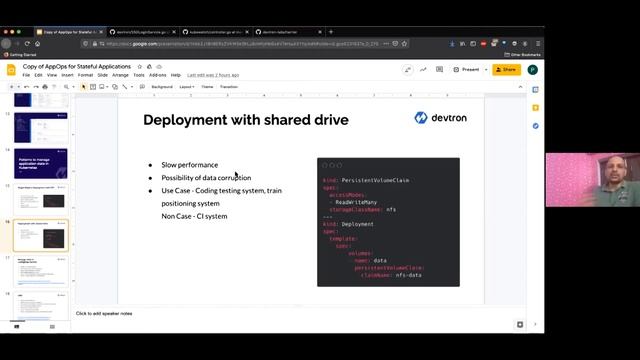
Task: Open the Slide menu
Action: (x=102, y=75)
